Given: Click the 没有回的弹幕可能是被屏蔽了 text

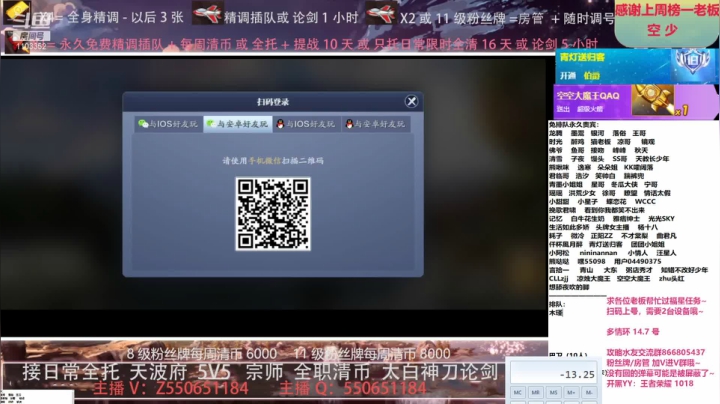Looking at the screenshot, I should [x=660, y=373].
